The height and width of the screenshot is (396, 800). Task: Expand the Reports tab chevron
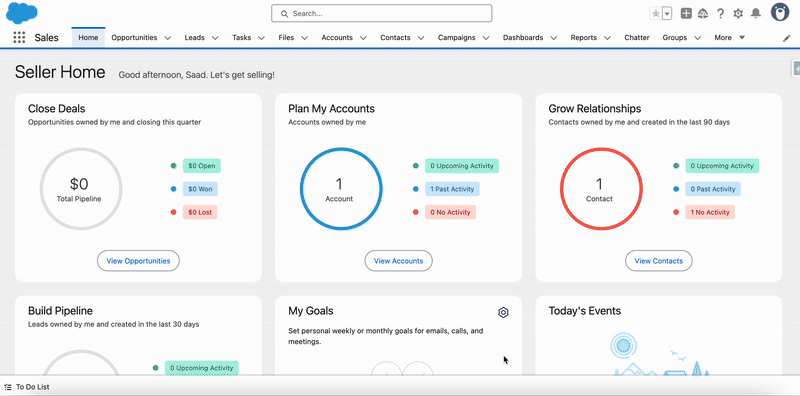point(607,38)
